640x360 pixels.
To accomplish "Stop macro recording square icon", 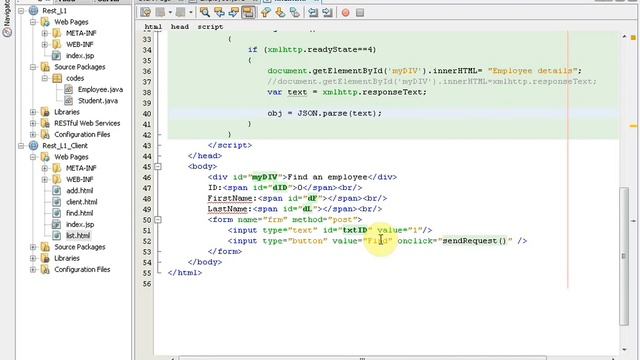I will point(360,13).
